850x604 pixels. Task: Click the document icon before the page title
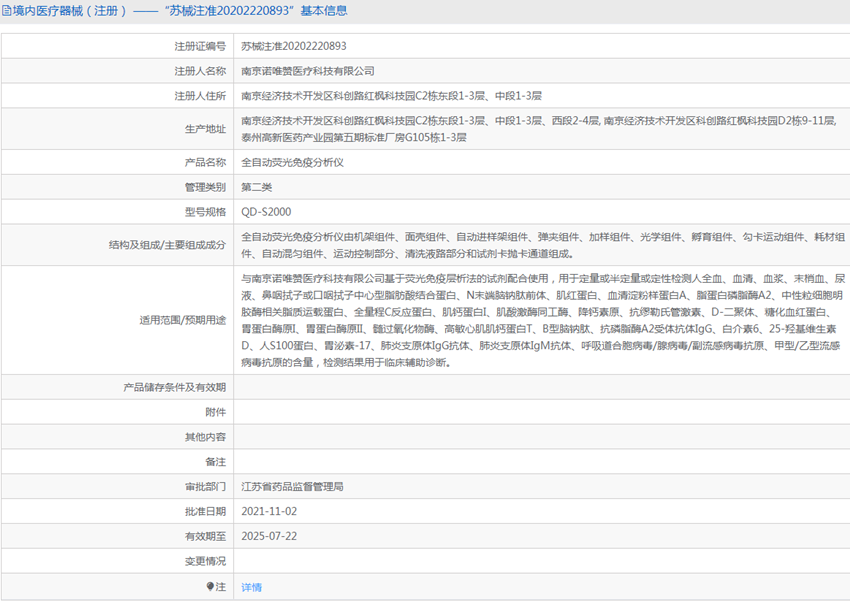pos(7,12)
